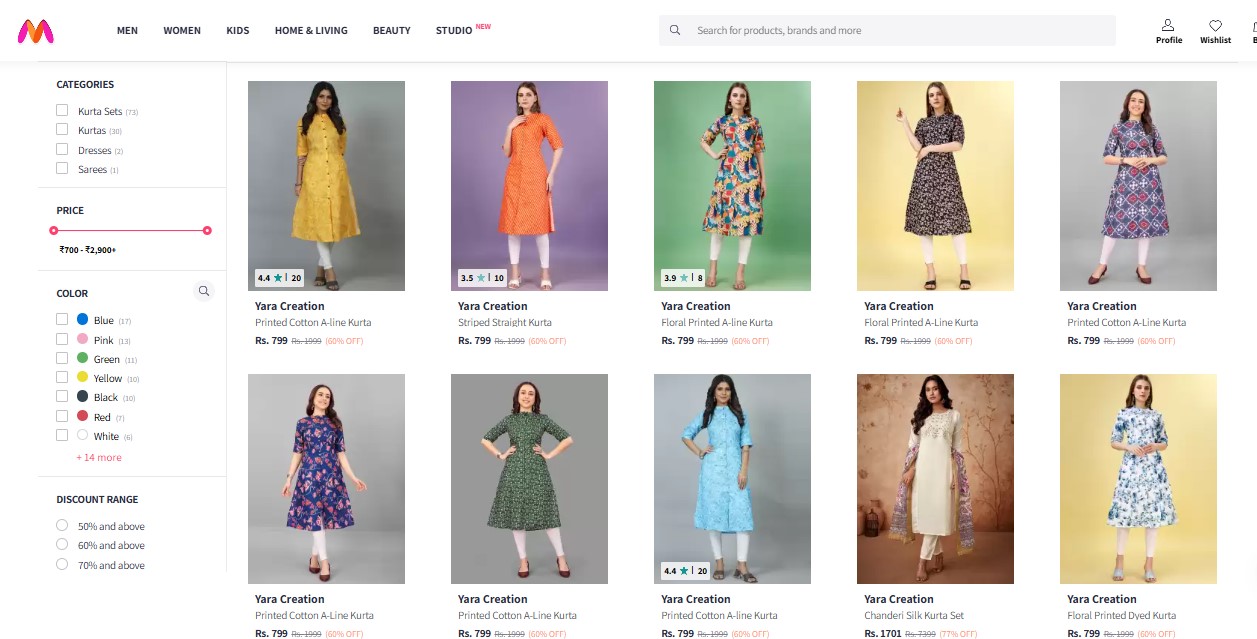Click the DISCOUNT RANGE heading

pyautogui.click(x=97, y=499)
